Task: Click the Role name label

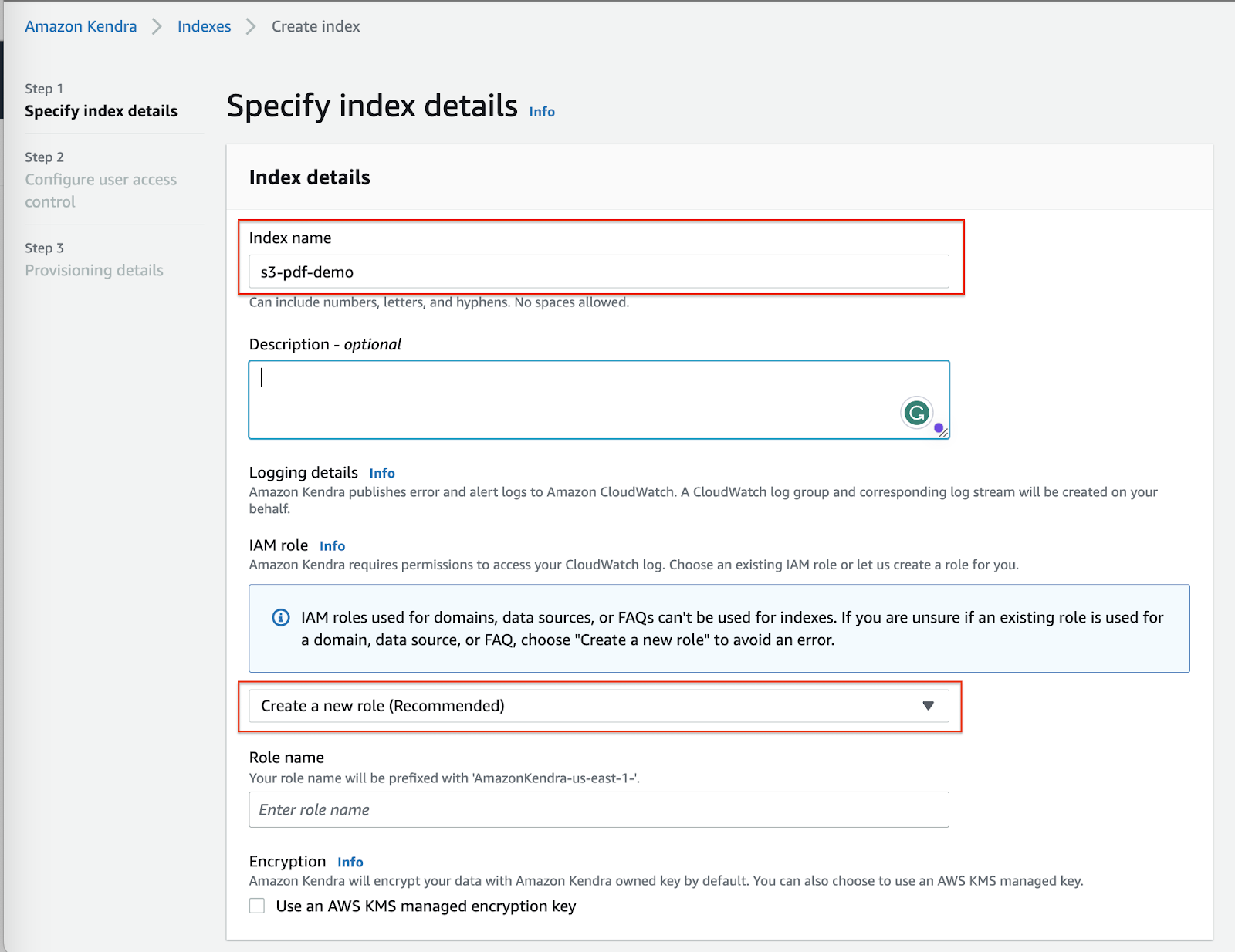Action: point(286,758)
